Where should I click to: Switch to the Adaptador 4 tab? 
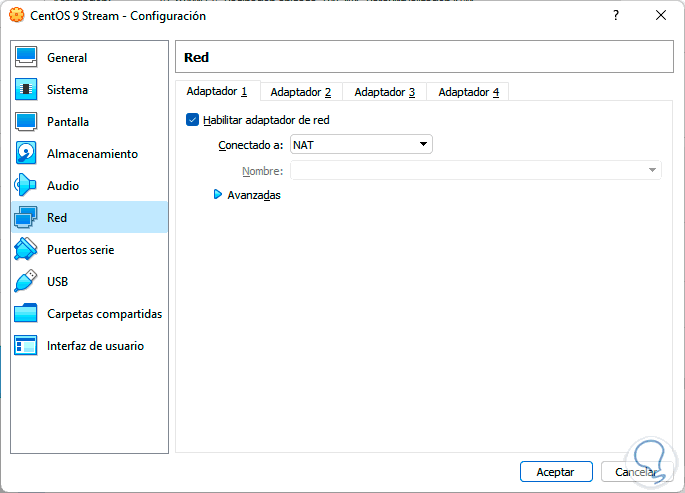tap(468, 92)
